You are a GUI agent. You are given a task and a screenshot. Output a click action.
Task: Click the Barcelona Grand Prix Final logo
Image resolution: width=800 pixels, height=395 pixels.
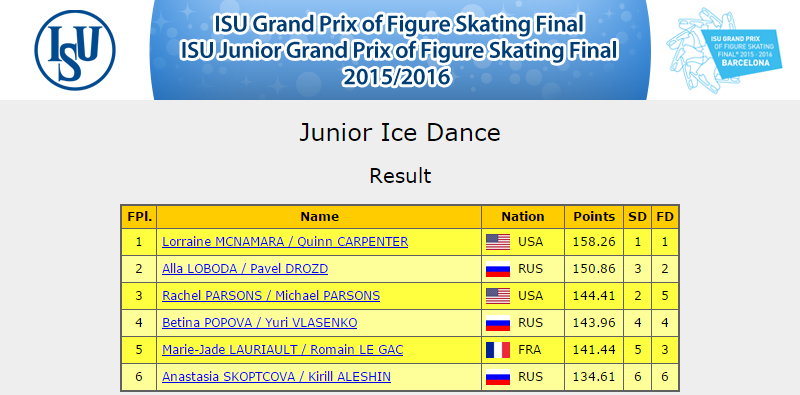[724, 50]
